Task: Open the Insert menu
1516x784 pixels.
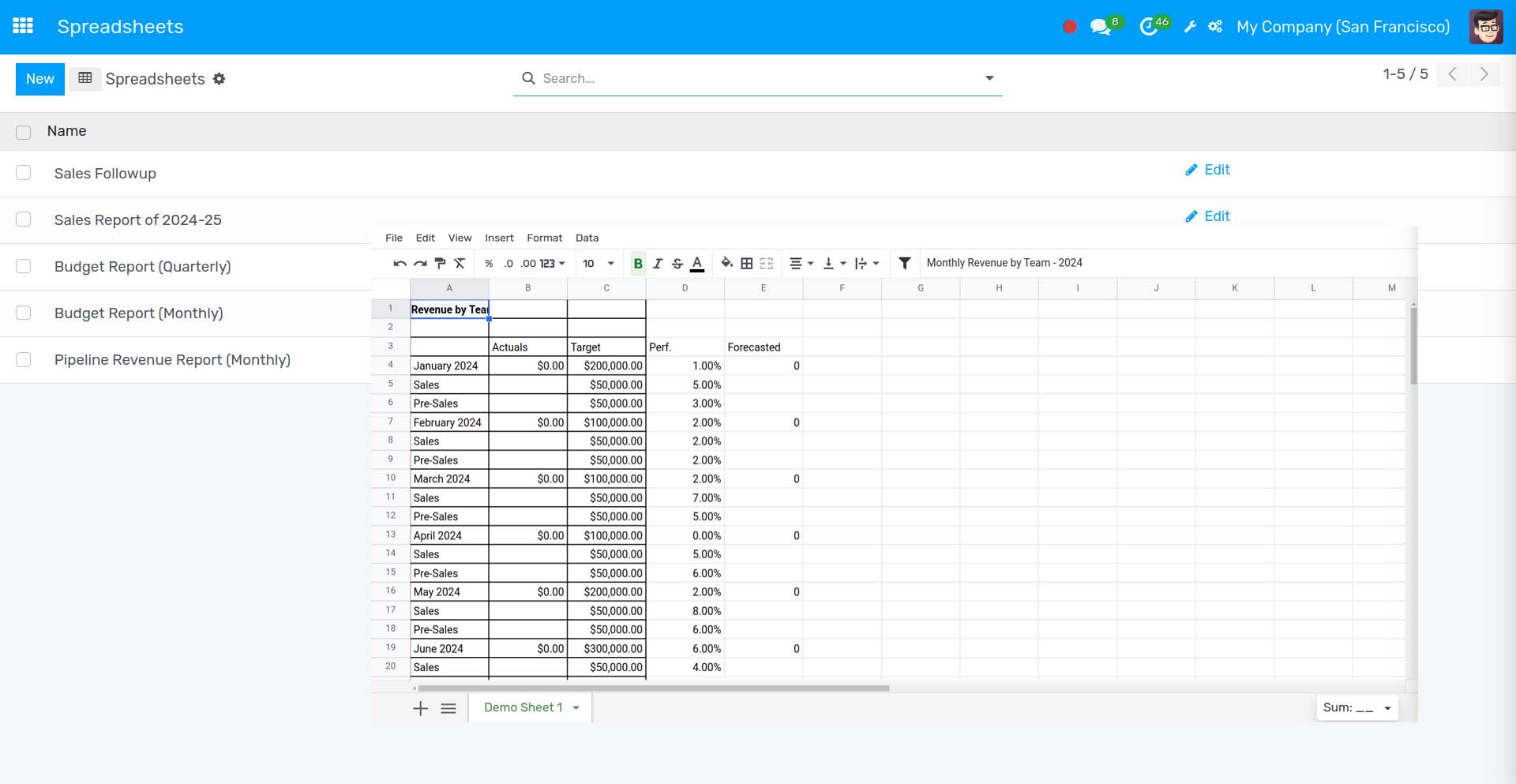Action: [x=499, y=238]
